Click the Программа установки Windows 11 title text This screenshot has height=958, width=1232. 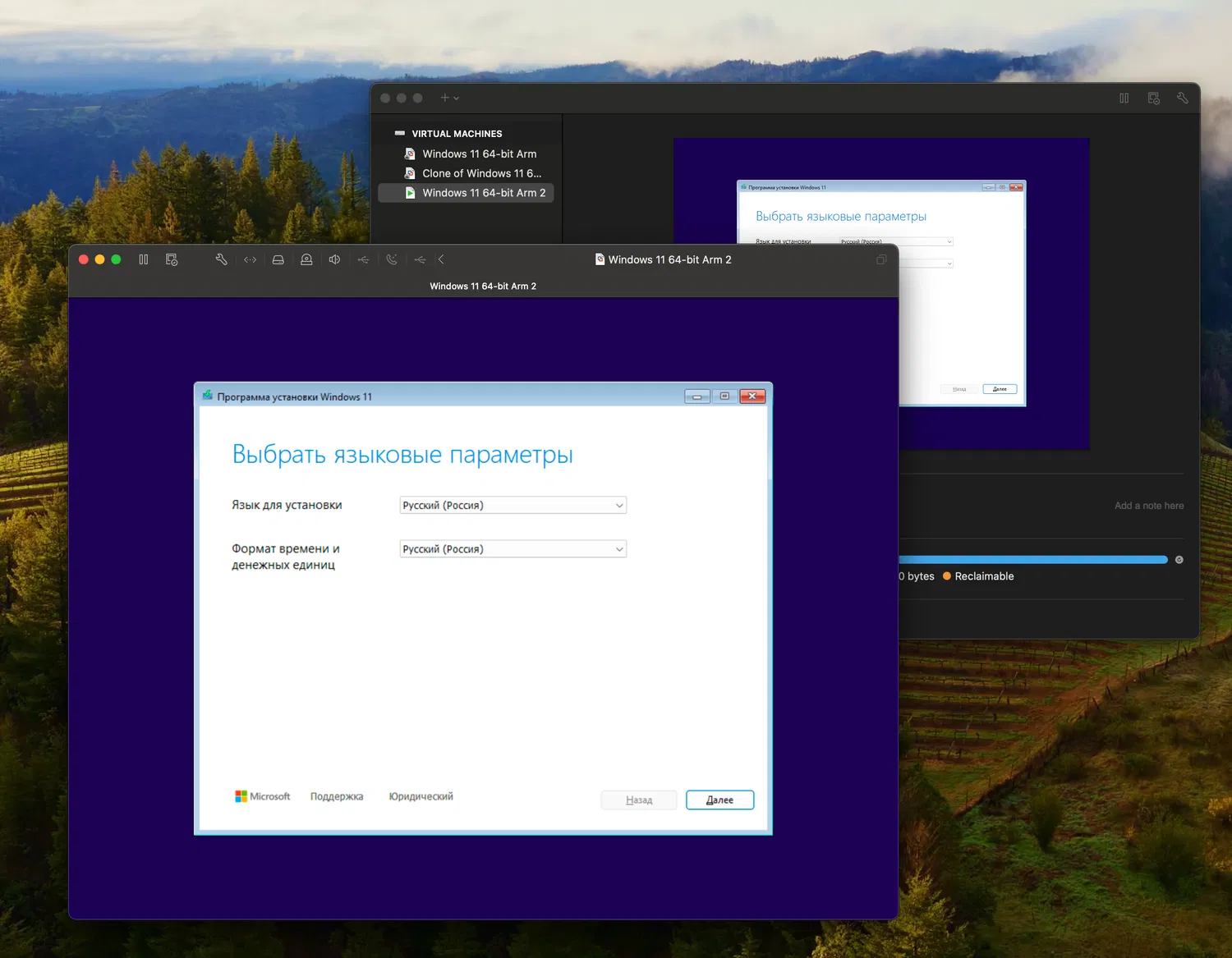pyautogui.click(x=295, y=396)
